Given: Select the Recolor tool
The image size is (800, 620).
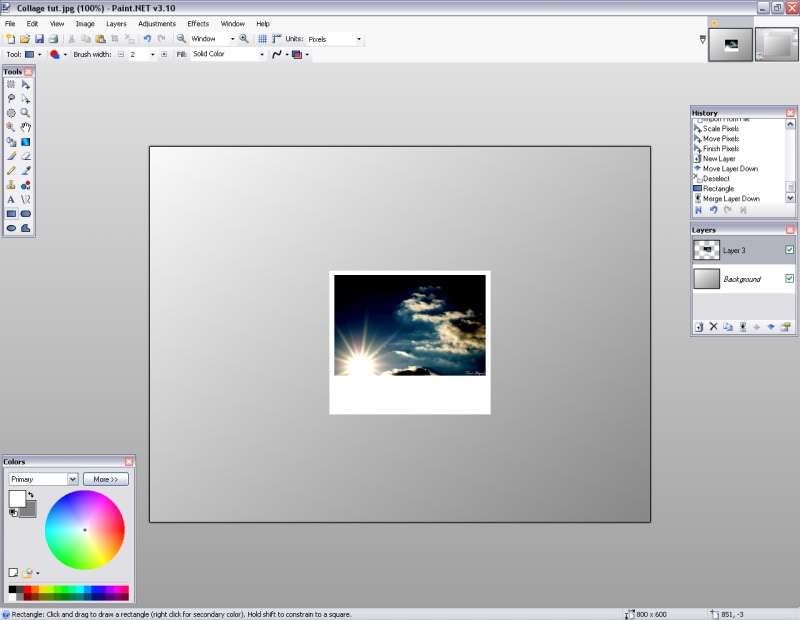Looking at the screenshot, I should click(26, 185).
